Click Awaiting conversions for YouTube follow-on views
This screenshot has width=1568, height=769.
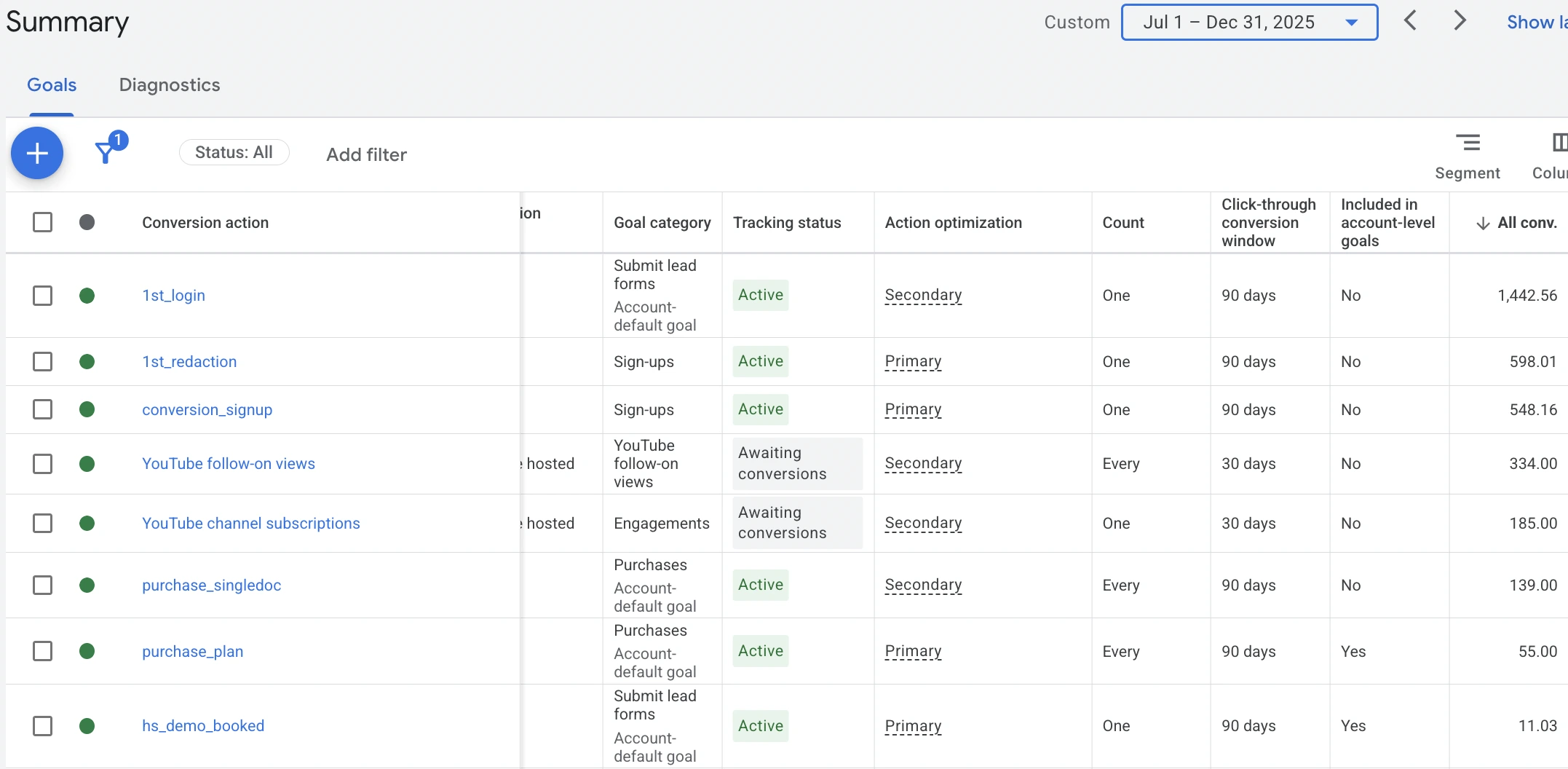point(797,463)
